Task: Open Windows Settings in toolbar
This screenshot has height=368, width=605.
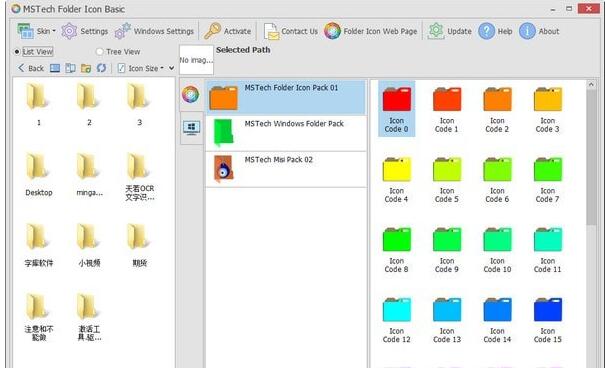Action: coord(154,31)
